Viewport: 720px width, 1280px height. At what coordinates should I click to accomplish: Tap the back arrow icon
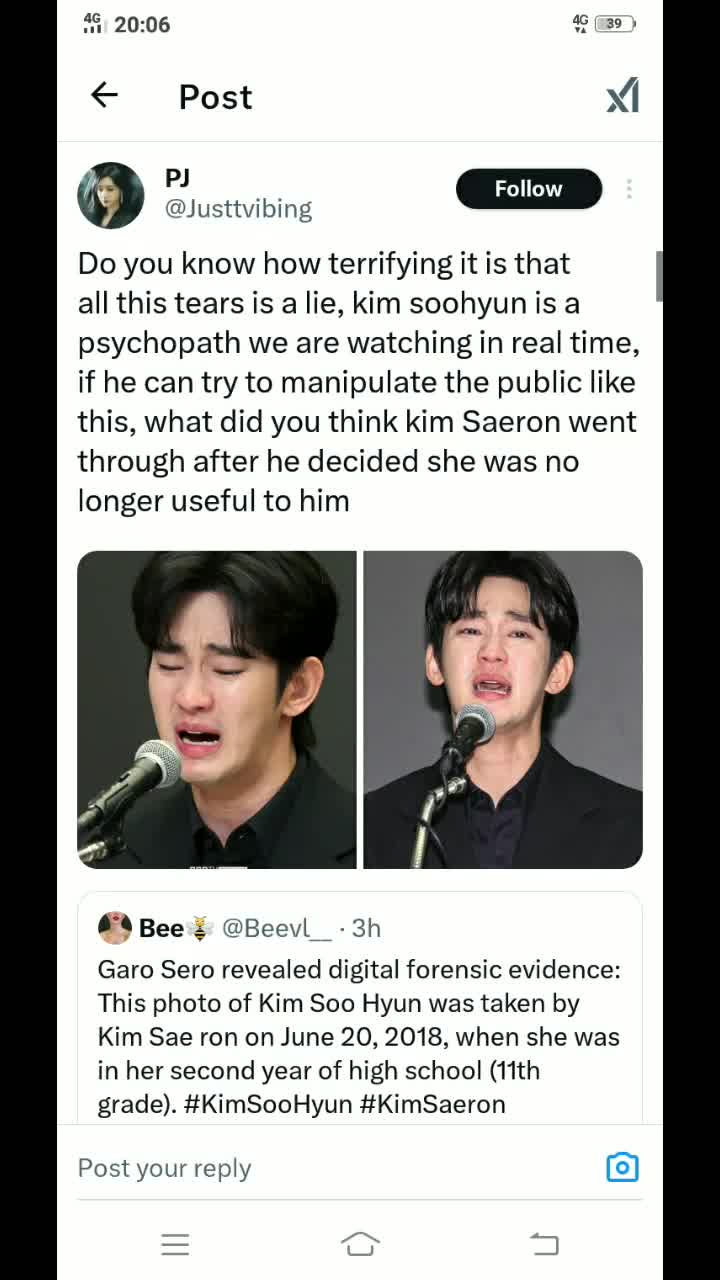point(104,95)
